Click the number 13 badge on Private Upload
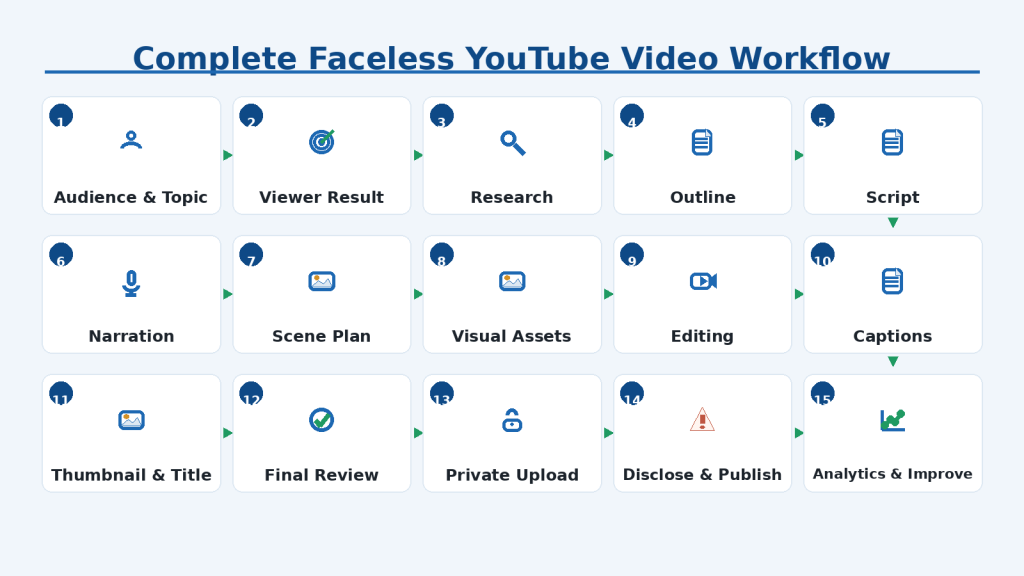This screenshot has height=576, width=1024. pyautogui.click(x=441, y=394)
